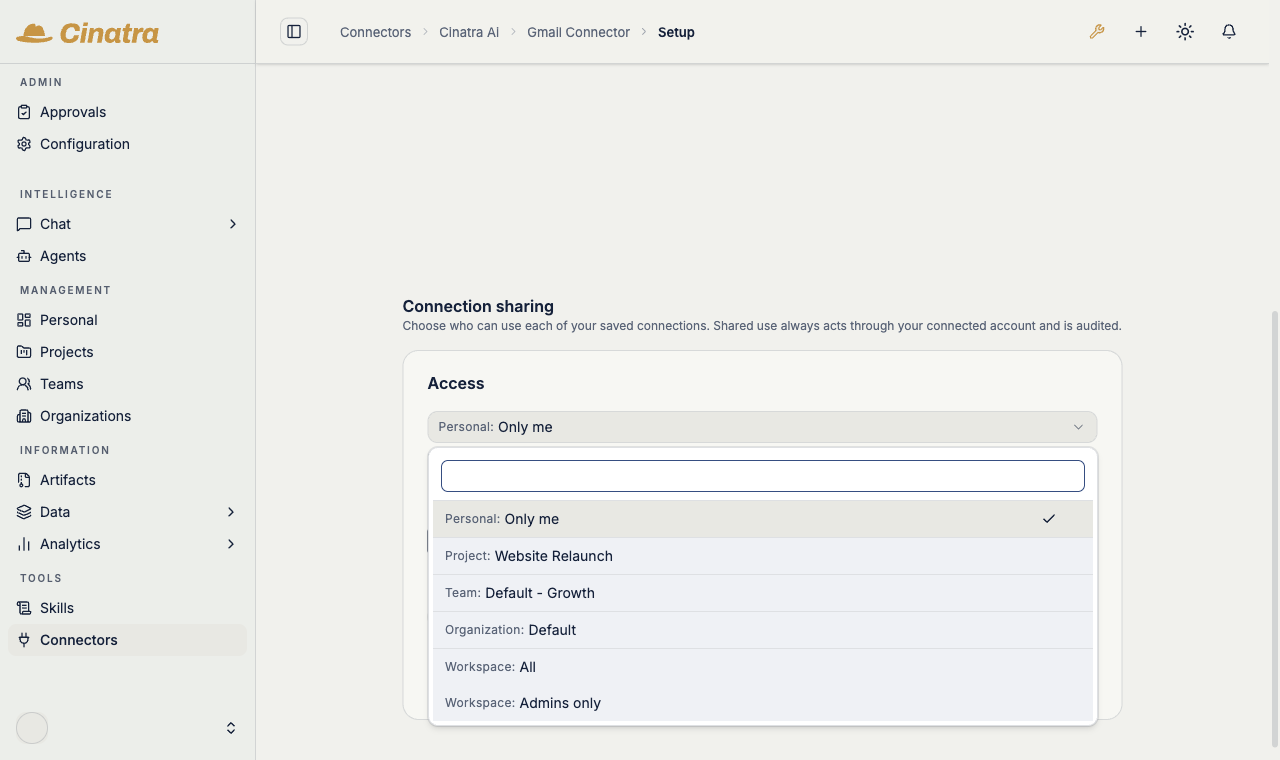This screenshot has width=1280, height=760.
Task: Open the account switcher chevrons
Action: 231,728
